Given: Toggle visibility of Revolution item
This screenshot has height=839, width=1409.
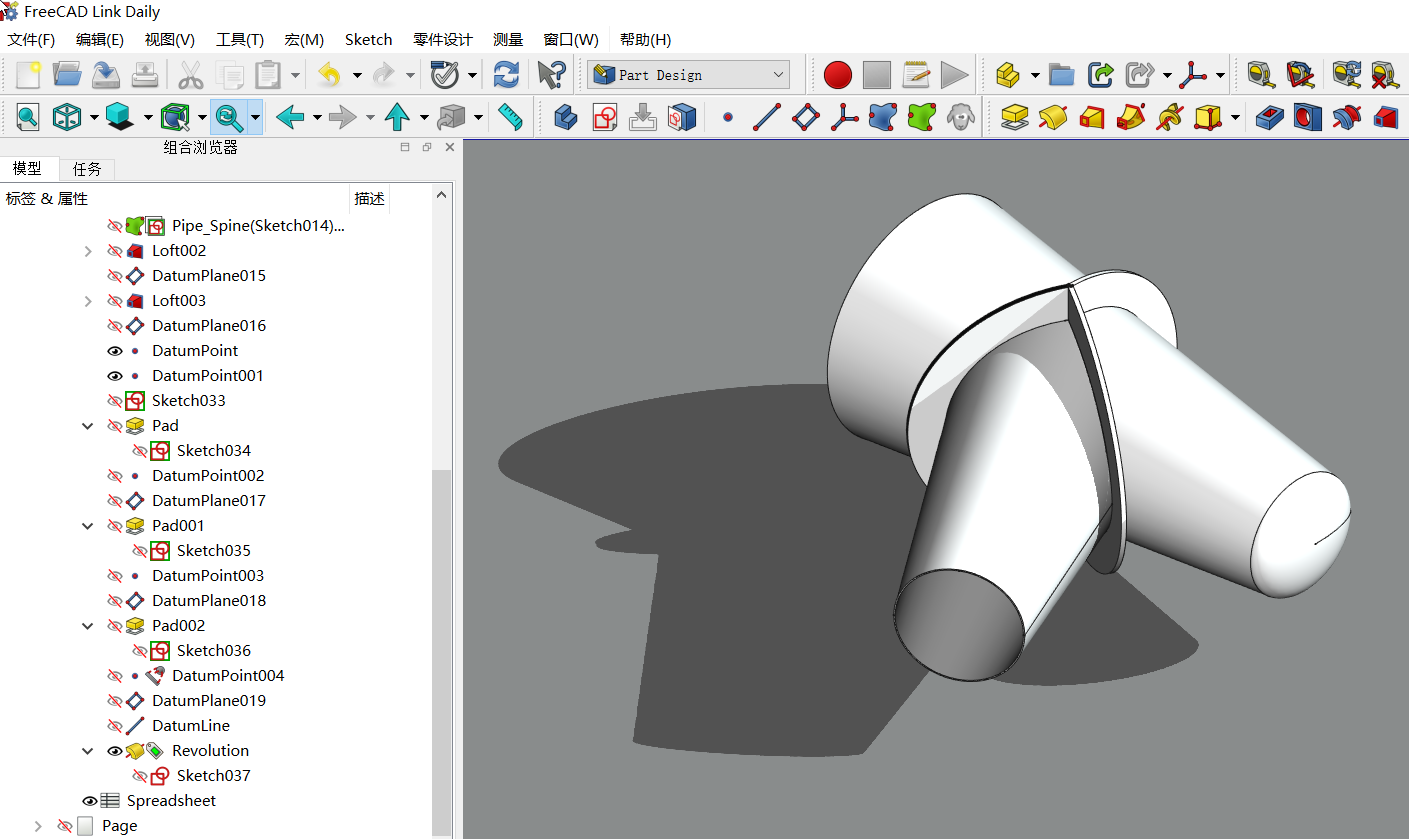Looking at the screenshot, I should 115,751.
